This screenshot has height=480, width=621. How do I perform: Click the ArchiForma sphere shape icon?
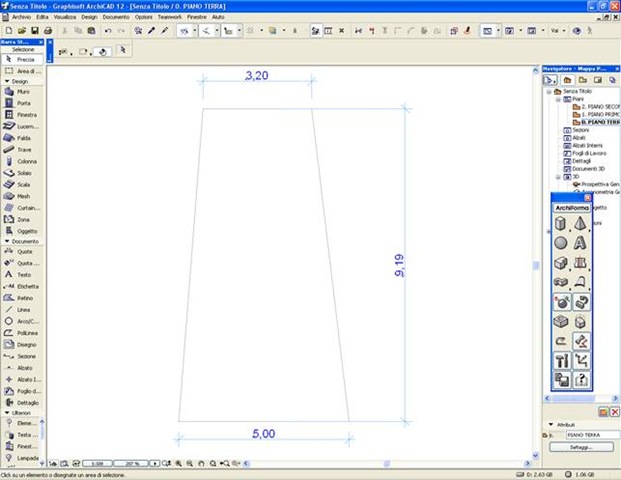pos(561,243)
